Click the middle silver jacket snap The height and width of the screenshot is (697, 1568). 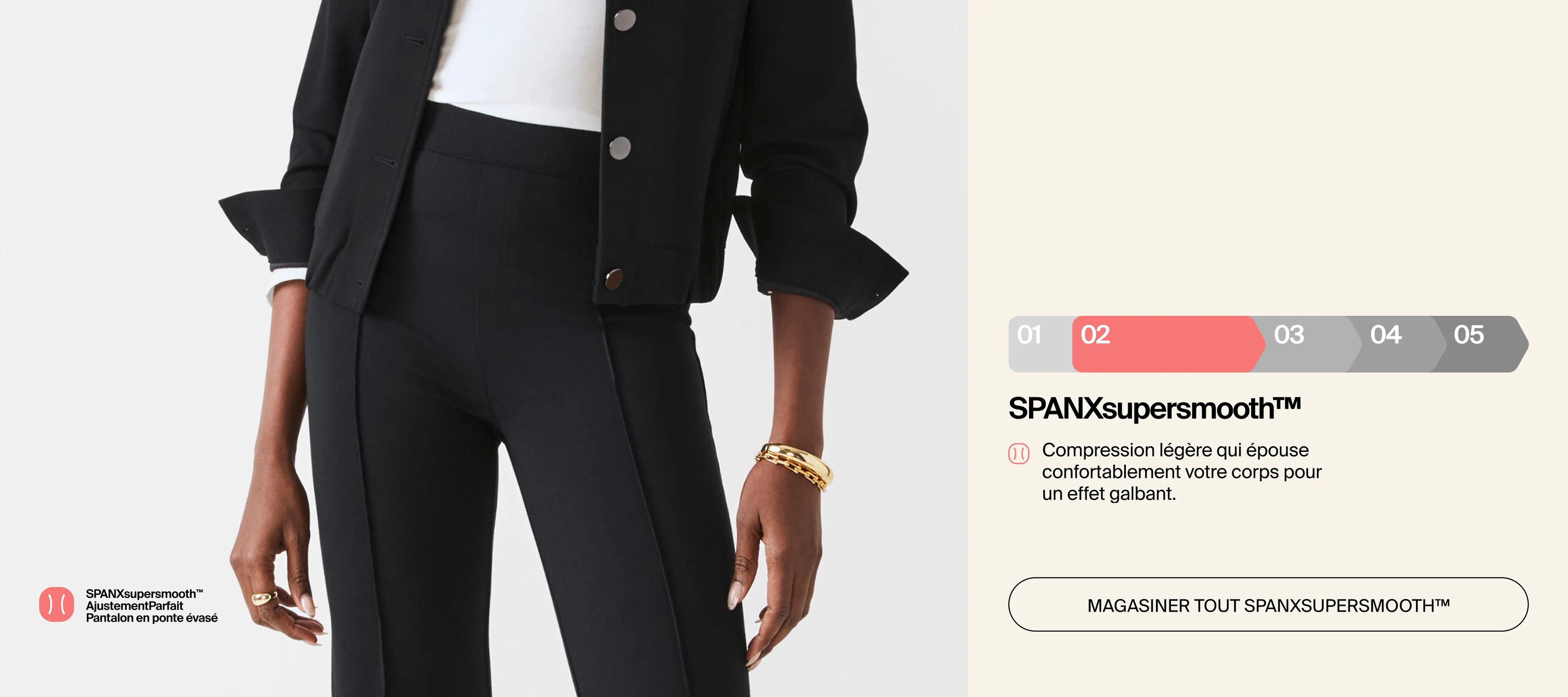(x=620, y=148)
